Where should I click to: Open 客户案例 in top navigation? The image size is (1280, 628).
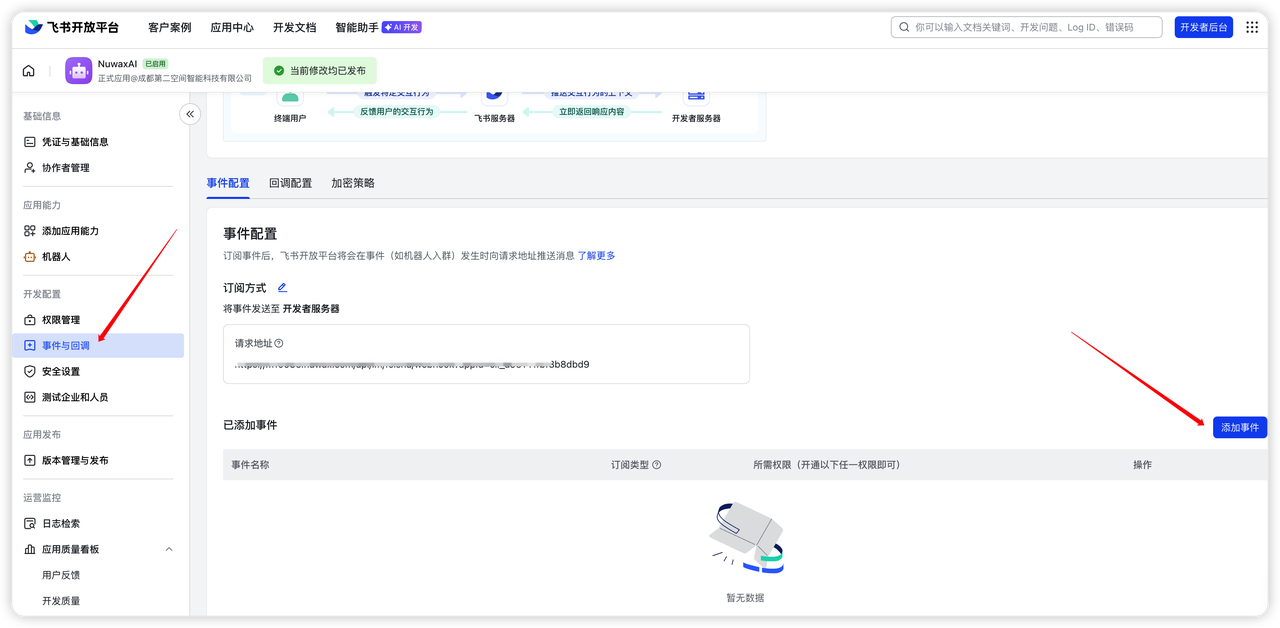(x=169, y=27)
